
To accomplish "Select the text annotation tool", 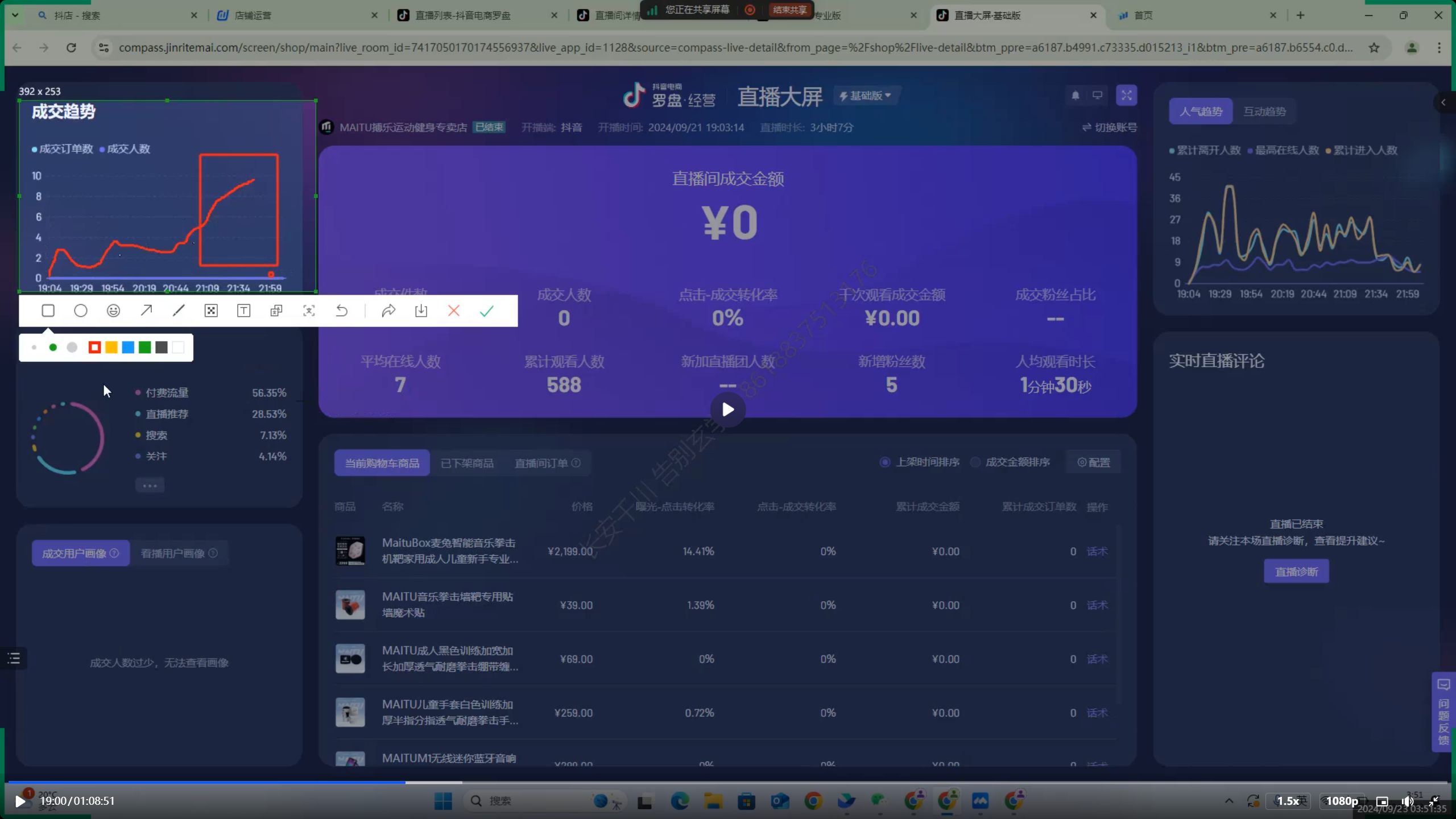I will click(x=243, y=311).
